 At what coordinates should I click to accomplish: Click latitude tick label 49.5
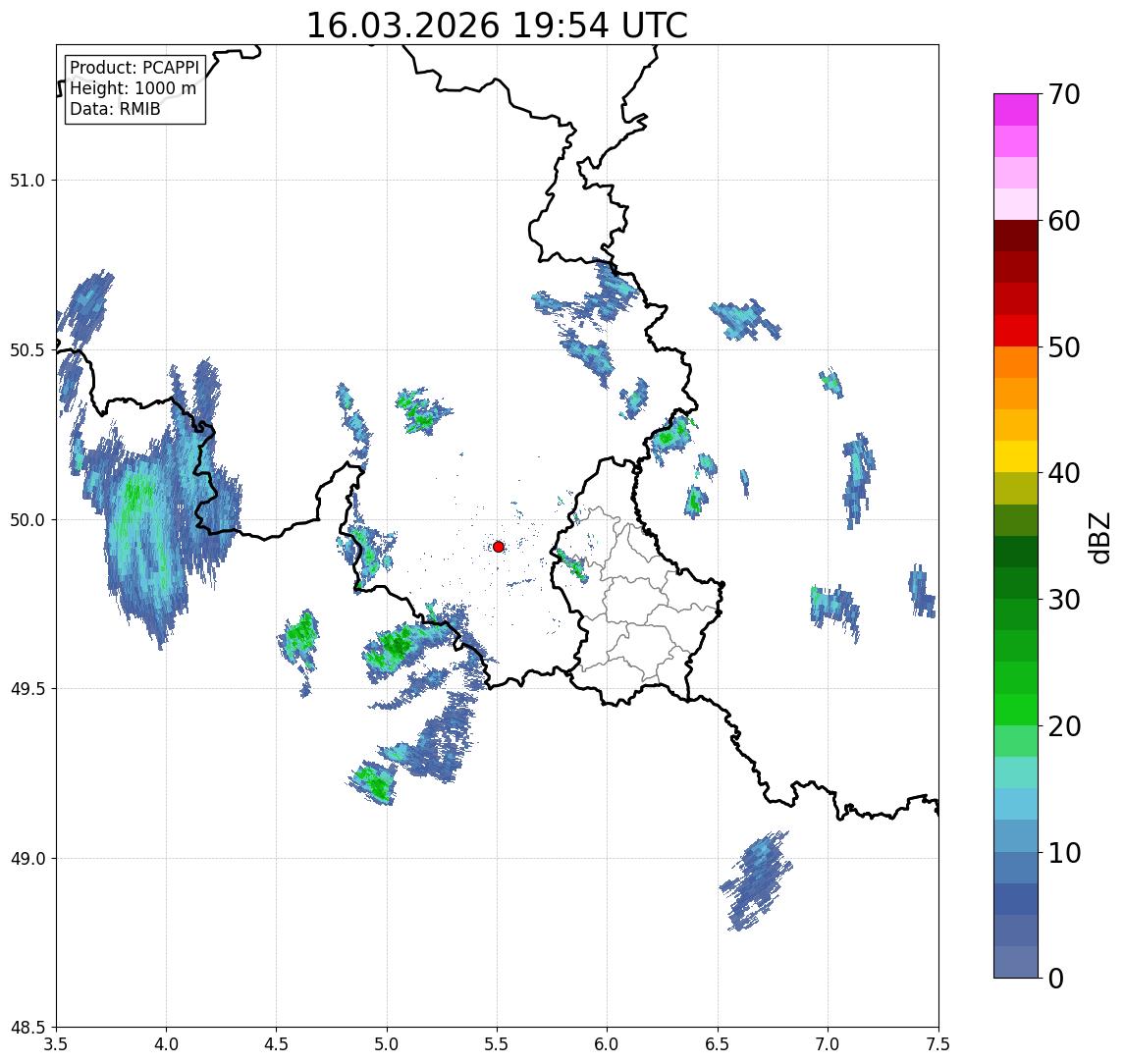(27, 689)
